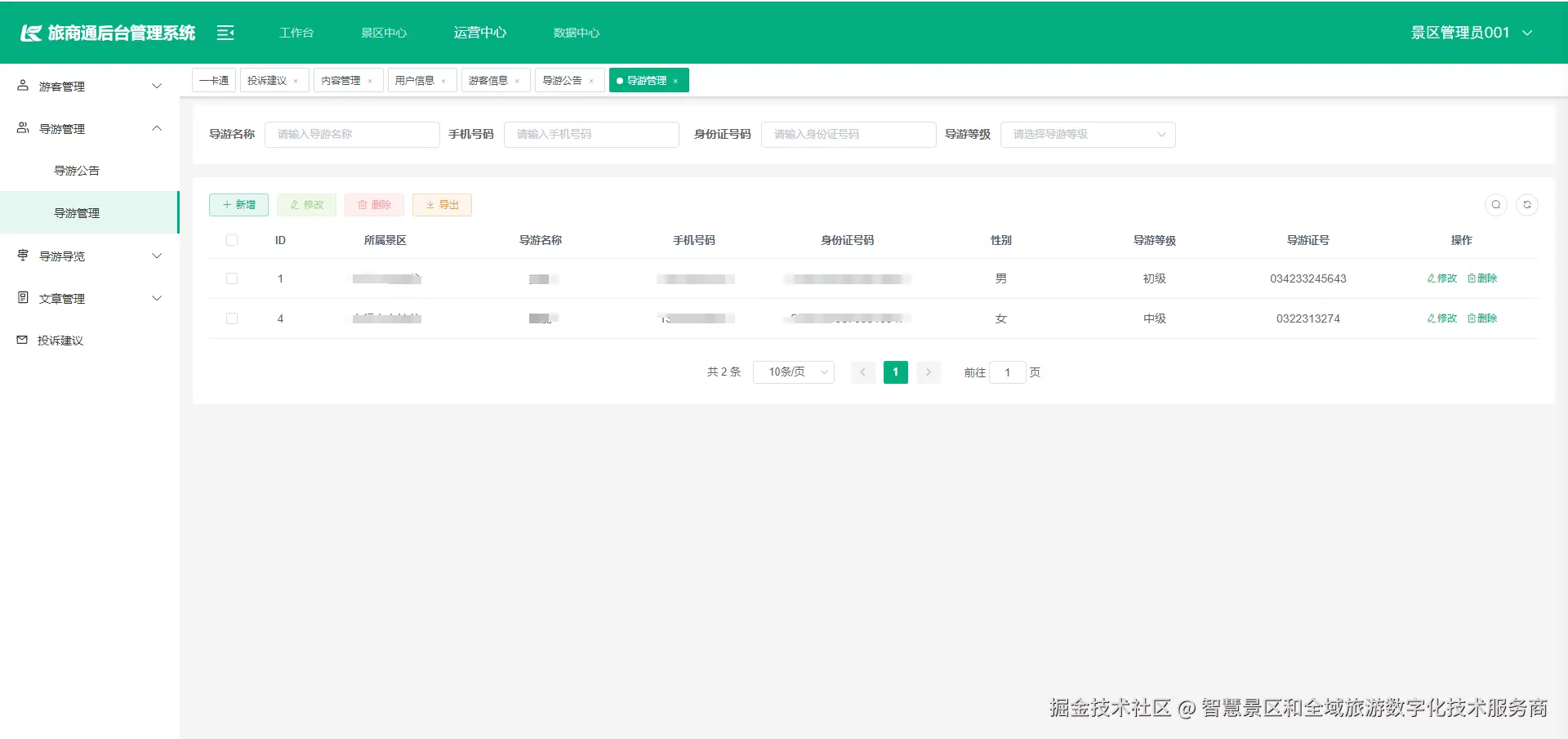The width and height of the screenshot is (1568, 739).
Task: Check the checkbox for row ID 4
Action: (232, 318)
